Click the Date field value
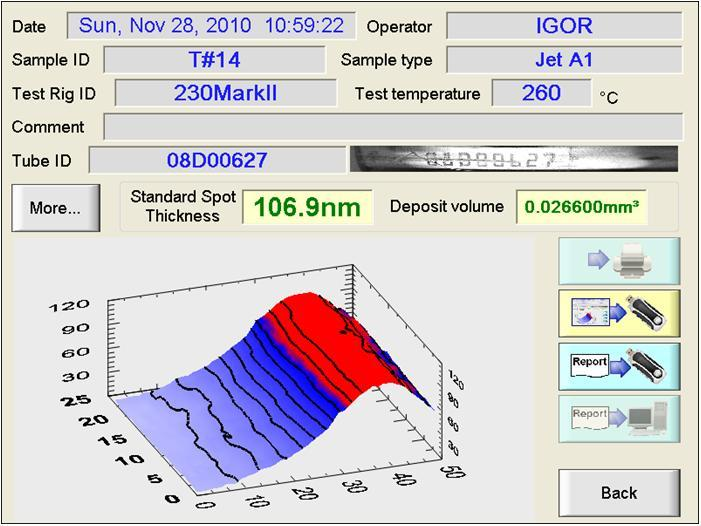Viewport: 701px width, 526px height. 210,26
